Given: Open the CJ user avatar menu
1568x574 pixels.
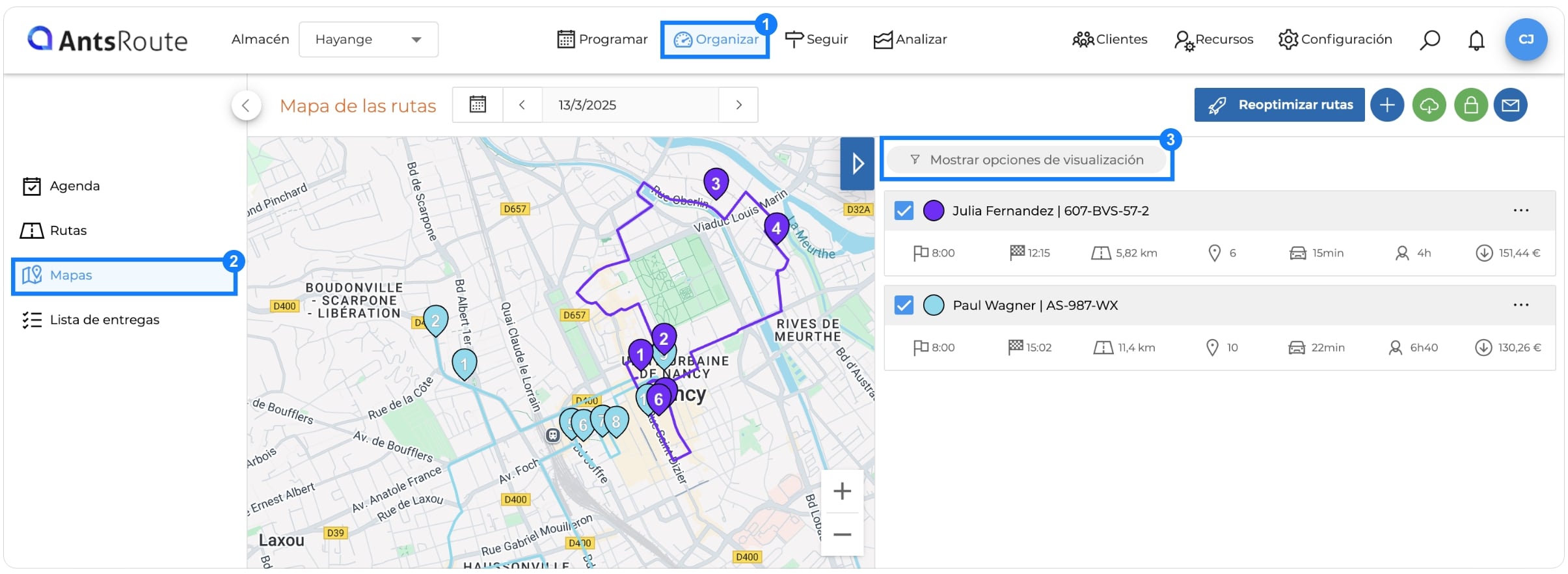Looking at the screenshot, I should tap(1526, 39).
